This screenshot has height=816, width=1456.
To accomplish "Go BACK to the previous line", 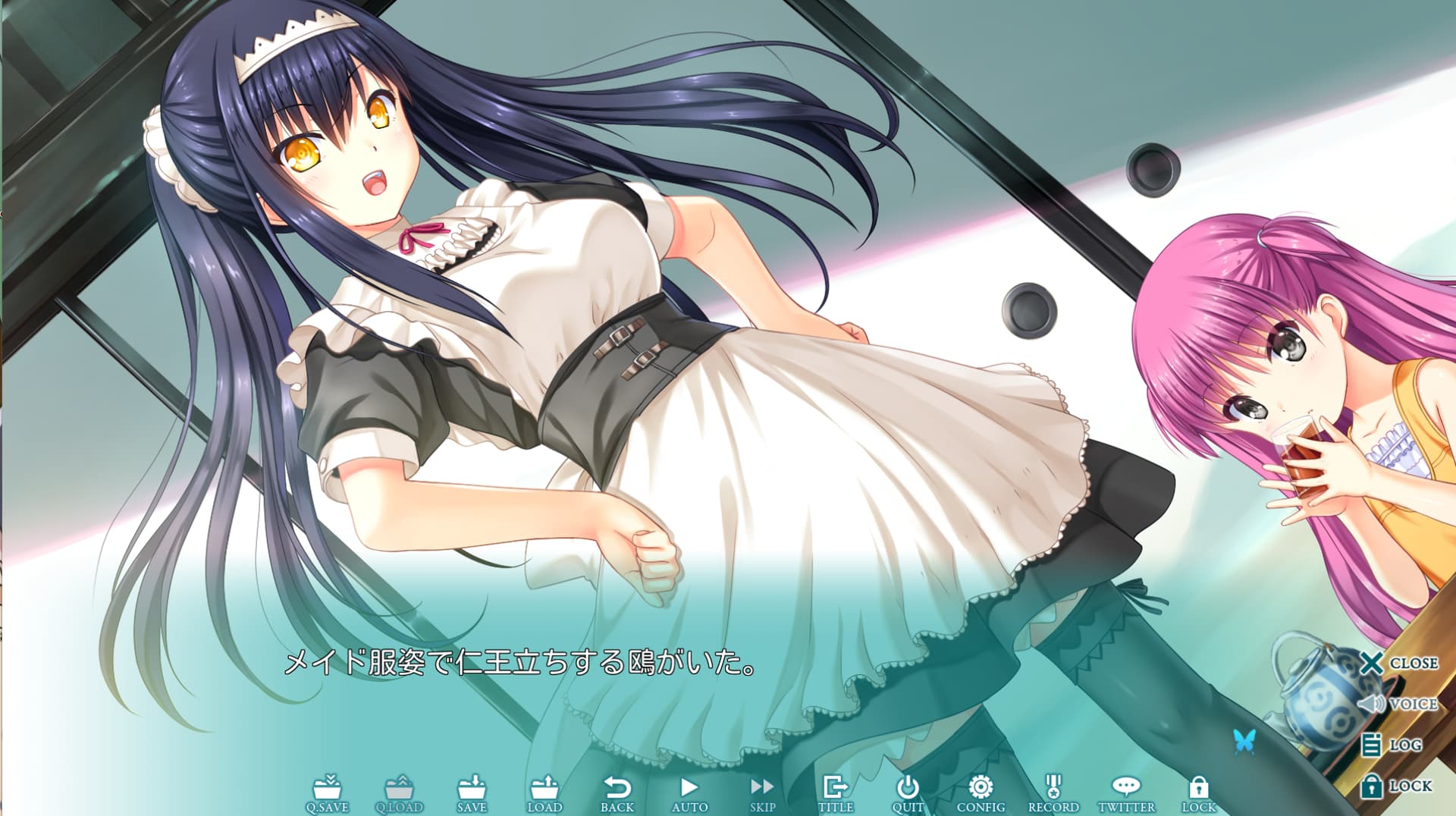I will (617, 795).
